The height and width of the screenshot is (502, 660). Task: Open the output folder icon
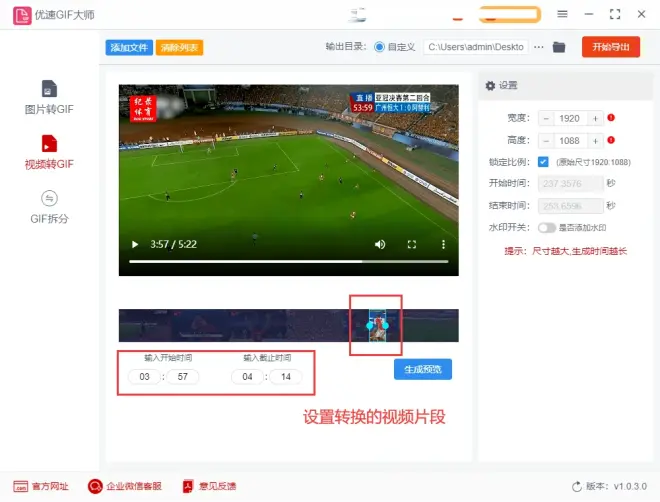tap(559, 47)
